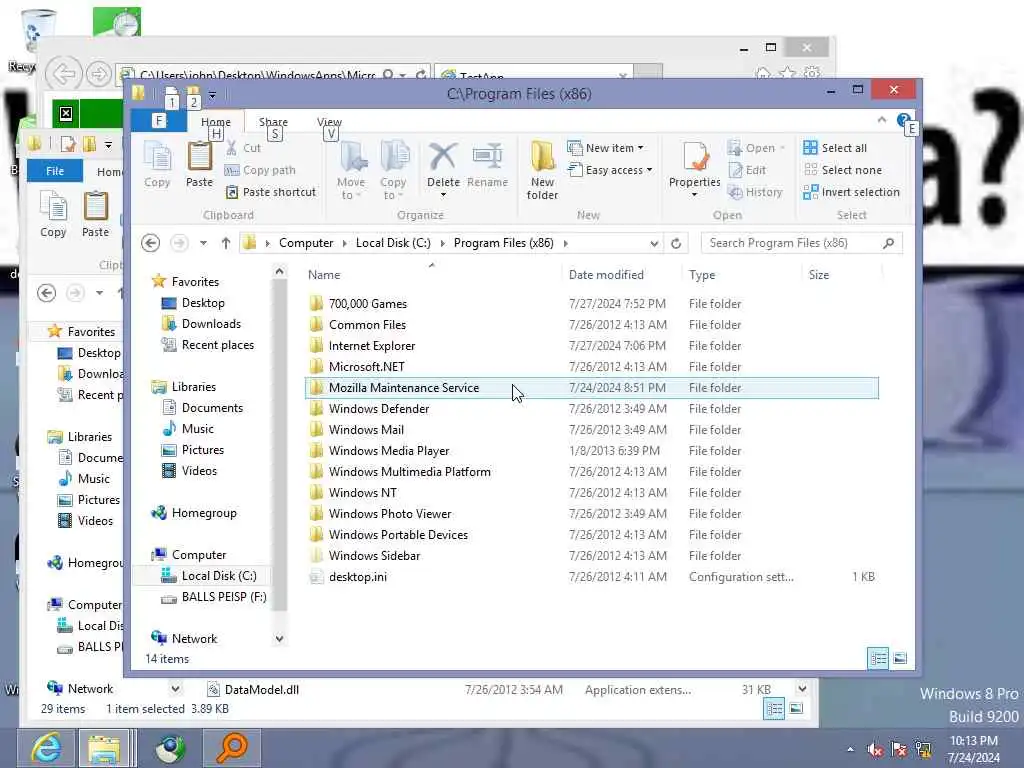The width and height of the screenshot is (1024, 768).
Task: Open the Help question mark icon
Action: click(903, 120)
